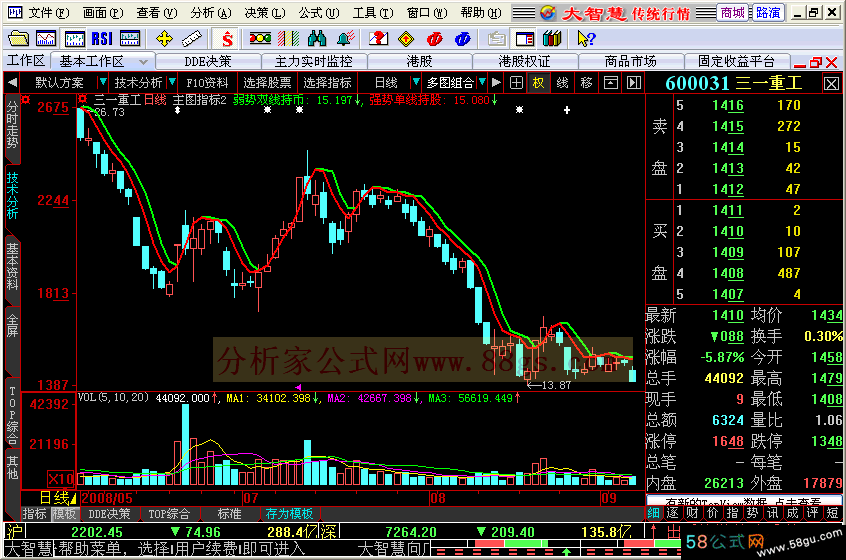Click the white plus marker above chart
The image size is (846, 560).
567,110
